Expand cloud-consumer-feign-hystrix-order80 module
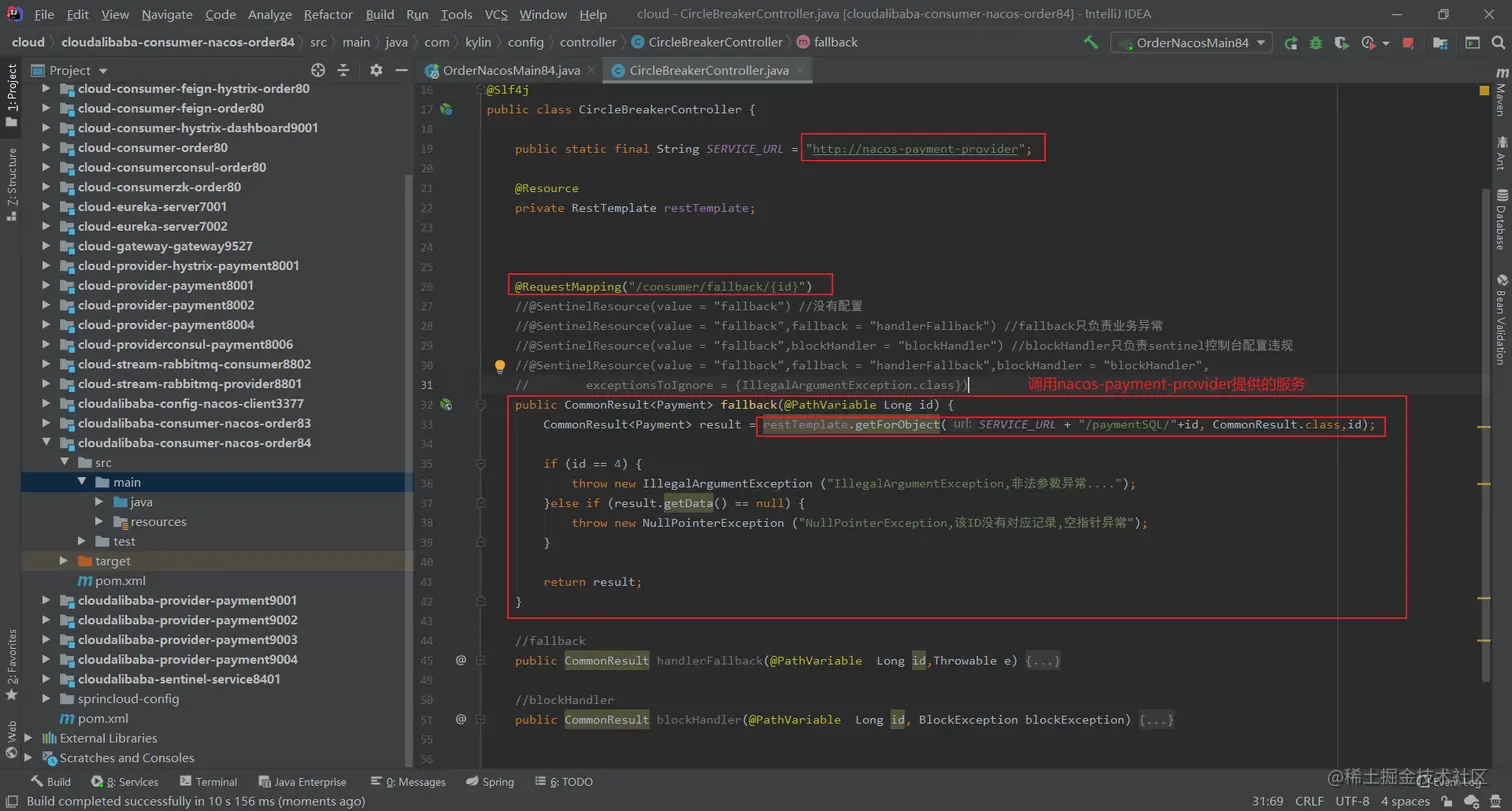This screenshot has height=811, width=1512. point(47,89)
